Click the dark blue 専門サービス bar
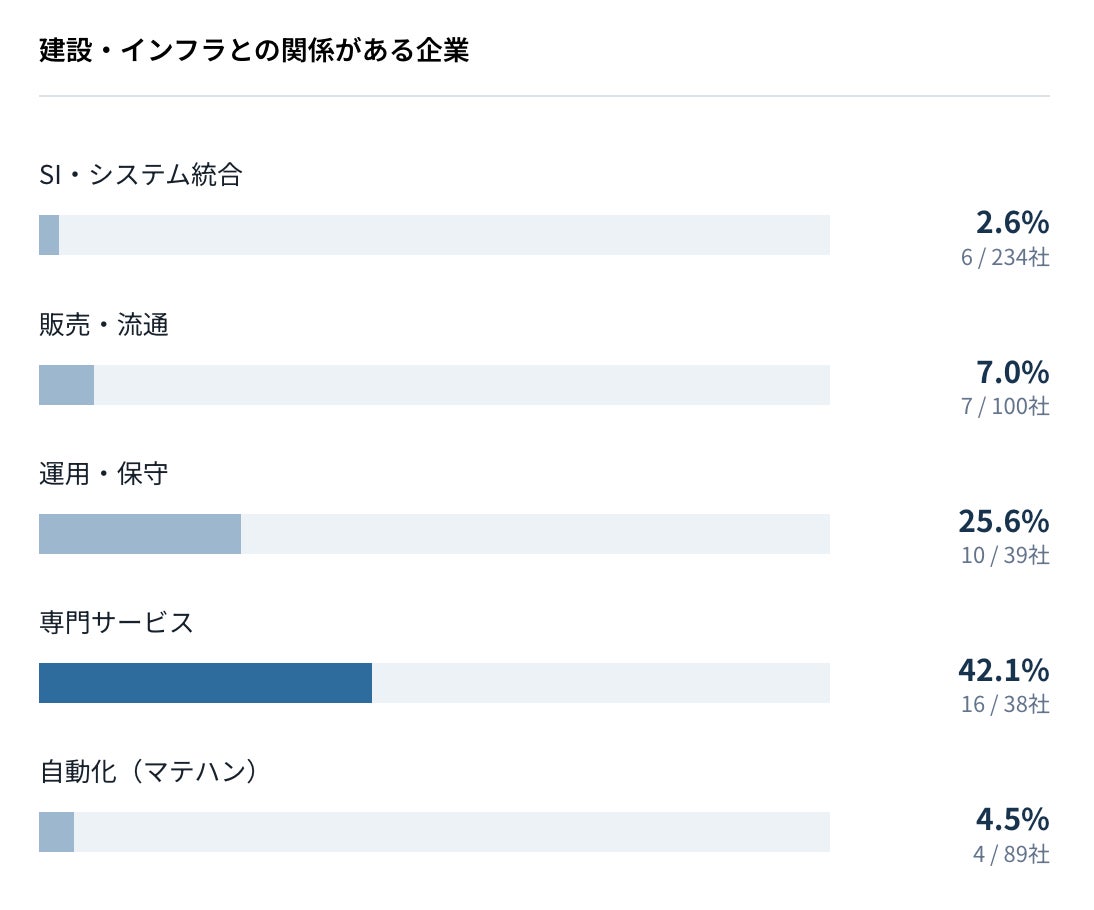 [205, 682]
